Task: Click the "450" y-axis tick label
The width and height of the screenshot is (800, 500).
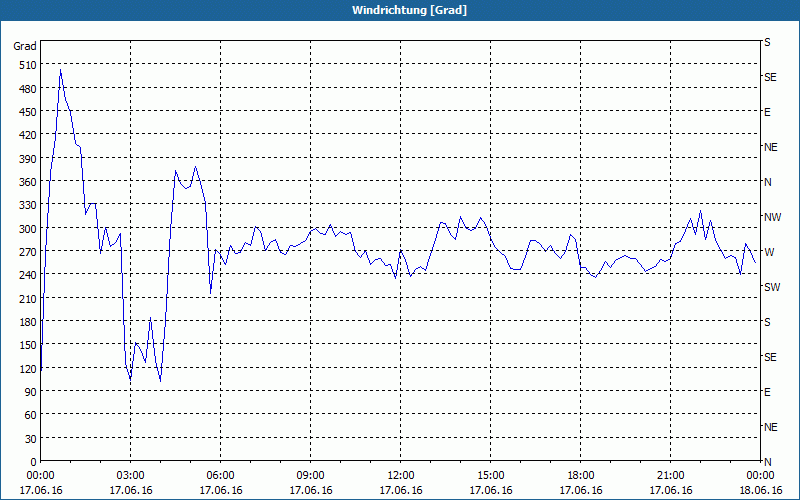Action: coord(28,112)
